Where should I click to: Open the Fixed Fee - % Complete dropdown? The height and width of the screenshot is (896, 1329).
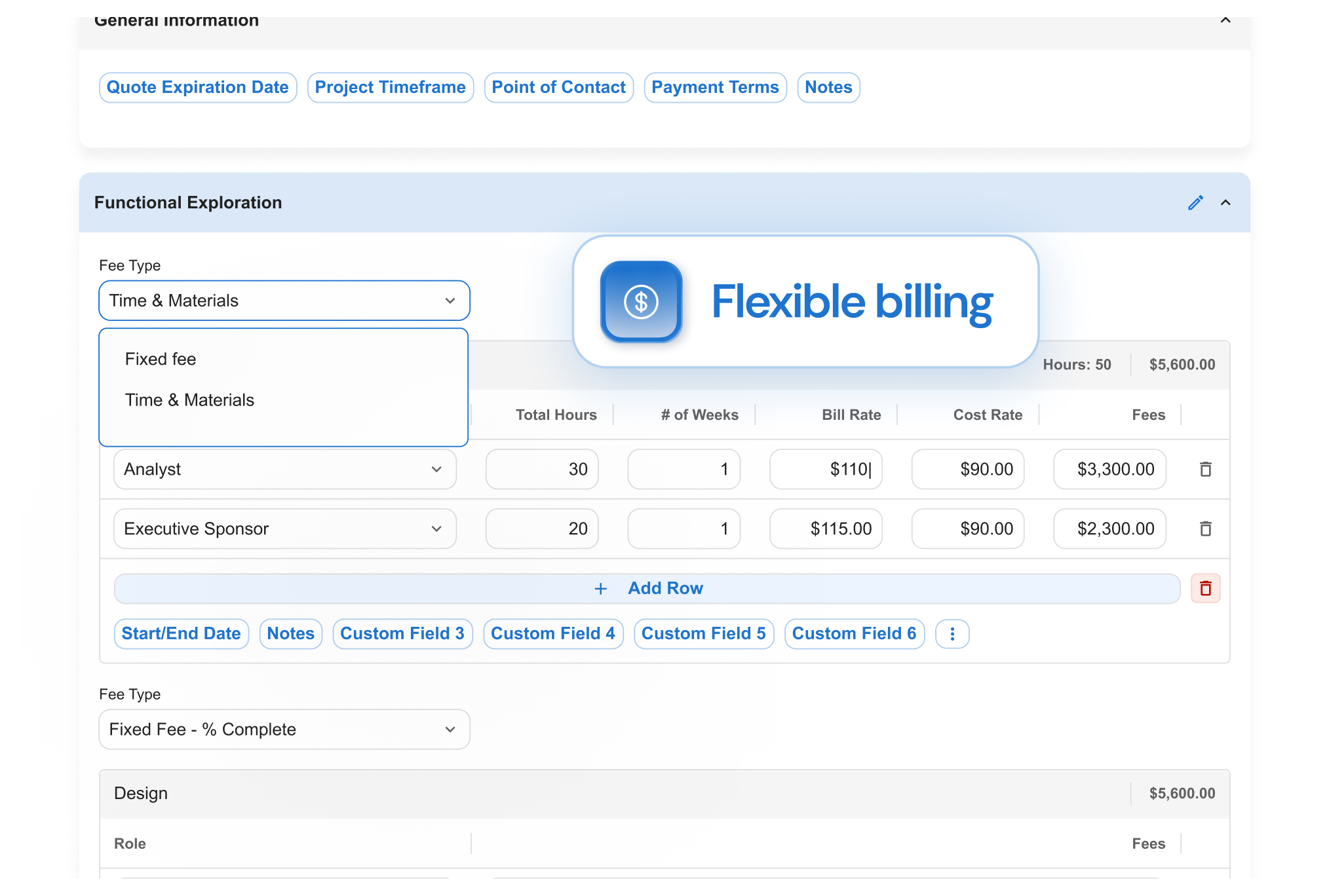[284, 730]
